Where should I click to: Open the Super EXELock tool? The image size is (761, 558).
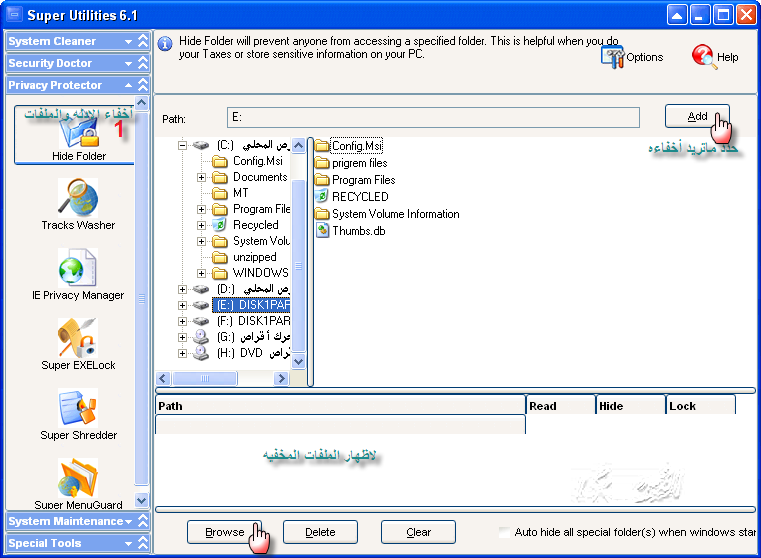(78, 345)
